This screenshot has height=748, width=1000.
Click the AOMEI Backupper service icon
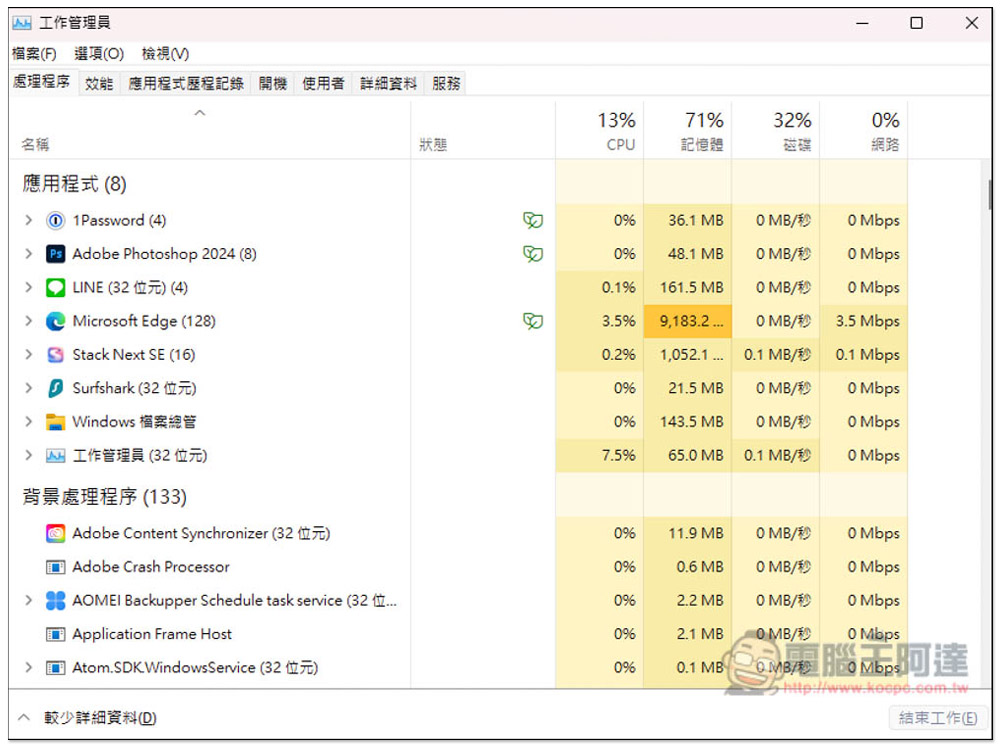(55, 600)
